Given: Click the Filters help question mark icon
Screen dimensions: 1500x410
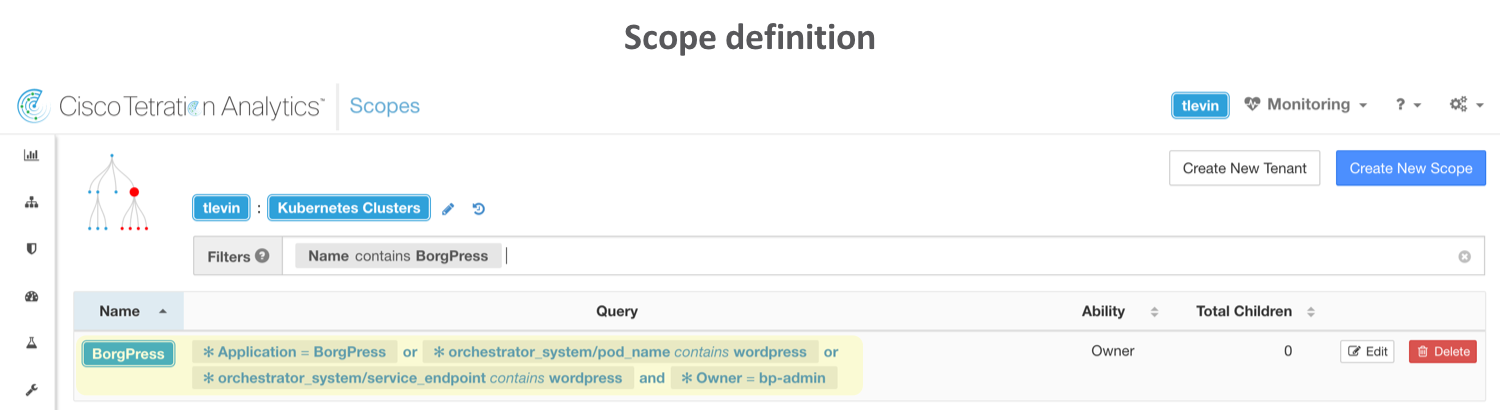Looking at the screenshot, I should click(262, 256).
